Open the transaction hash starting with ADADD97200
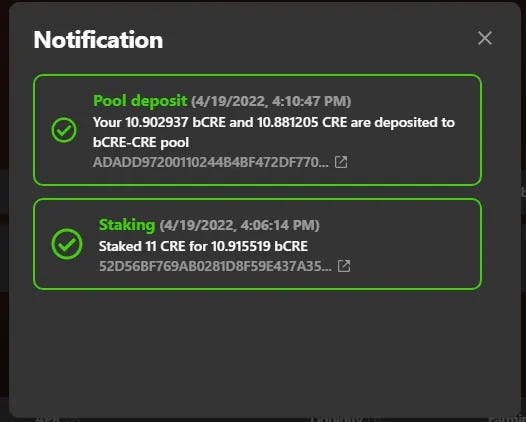 coord(211,162)
